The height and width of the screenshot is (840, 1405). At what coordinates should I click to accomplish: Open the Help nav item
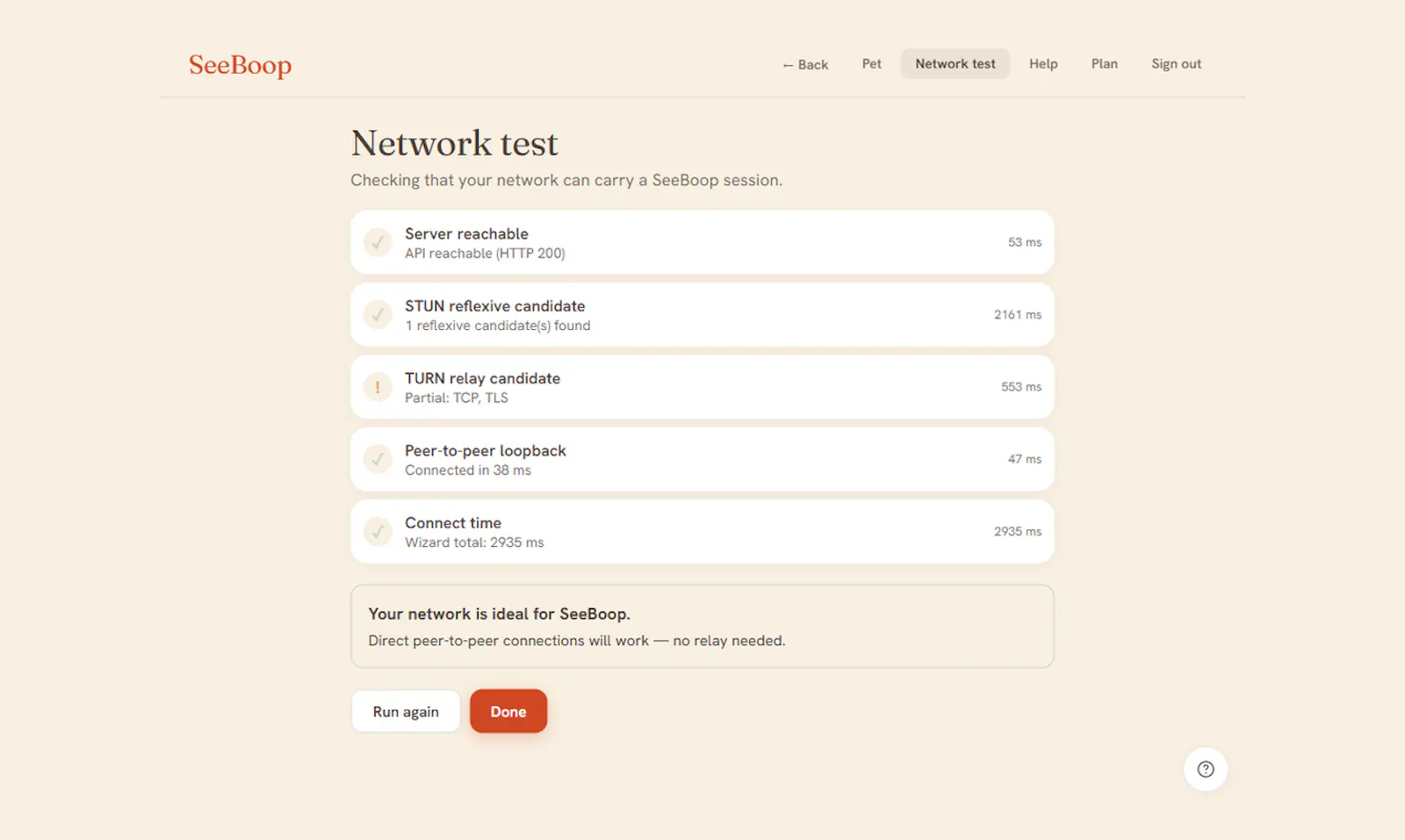tap(1043, 64)
